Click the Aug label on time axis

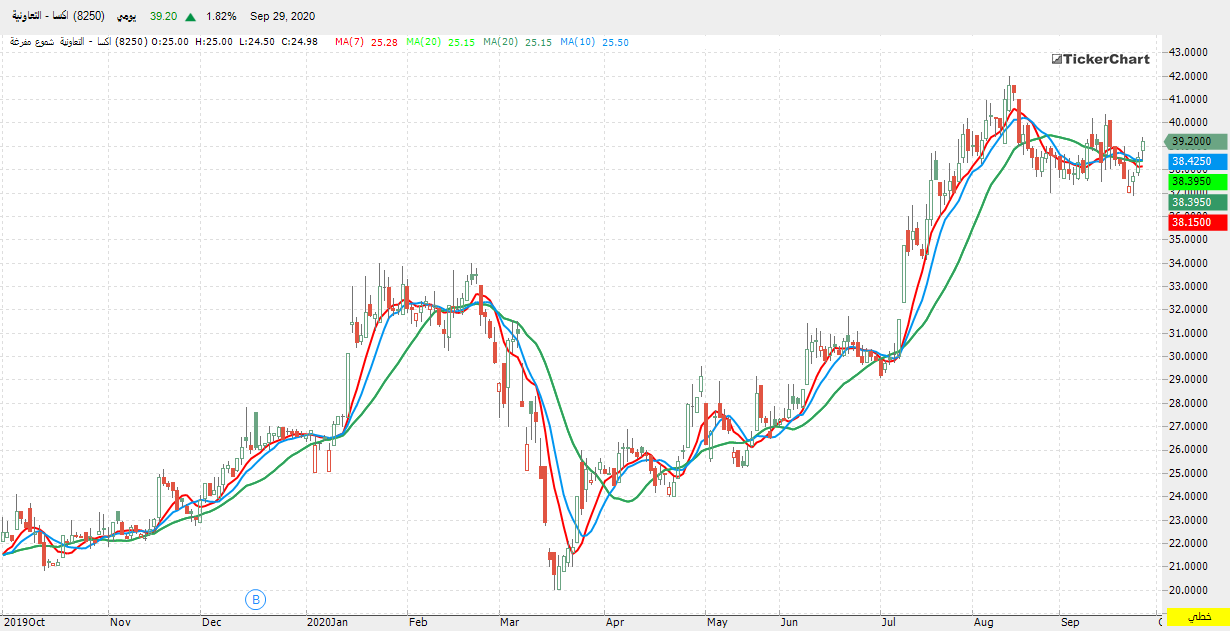click(x=984, y=621)
